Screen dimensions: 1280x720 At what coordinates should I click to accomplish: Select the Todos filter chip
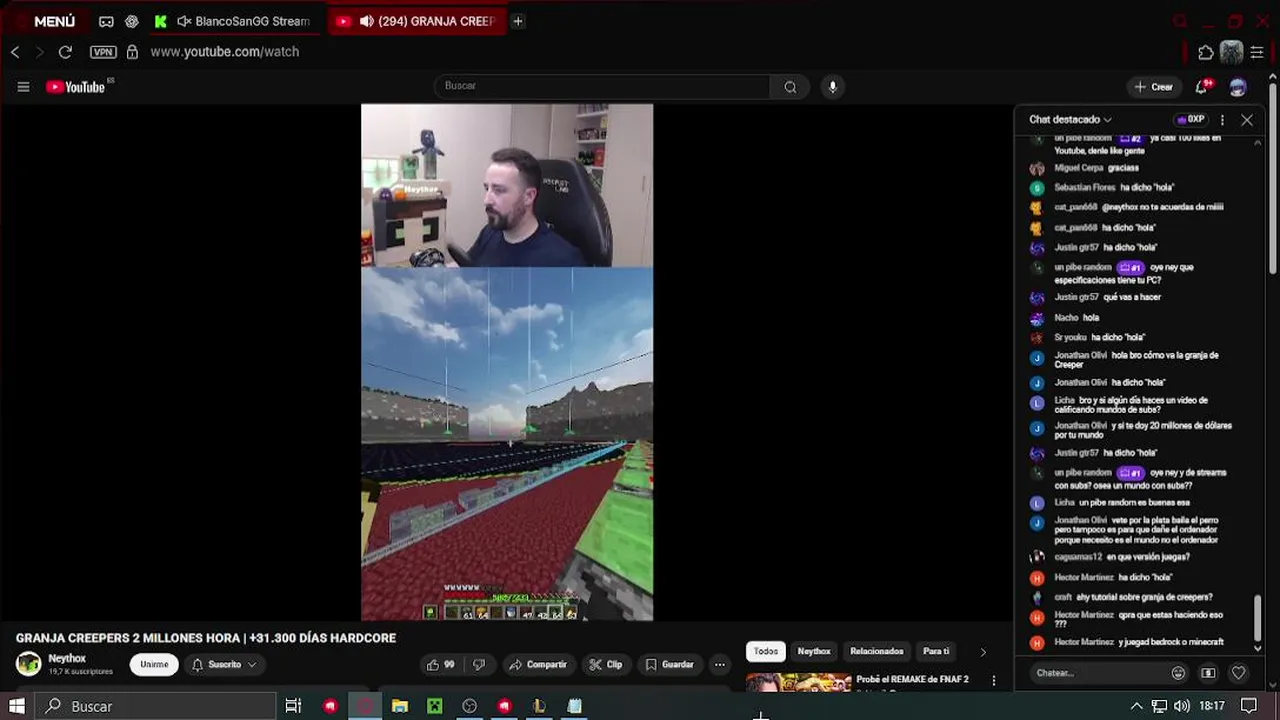pos(766,651)
